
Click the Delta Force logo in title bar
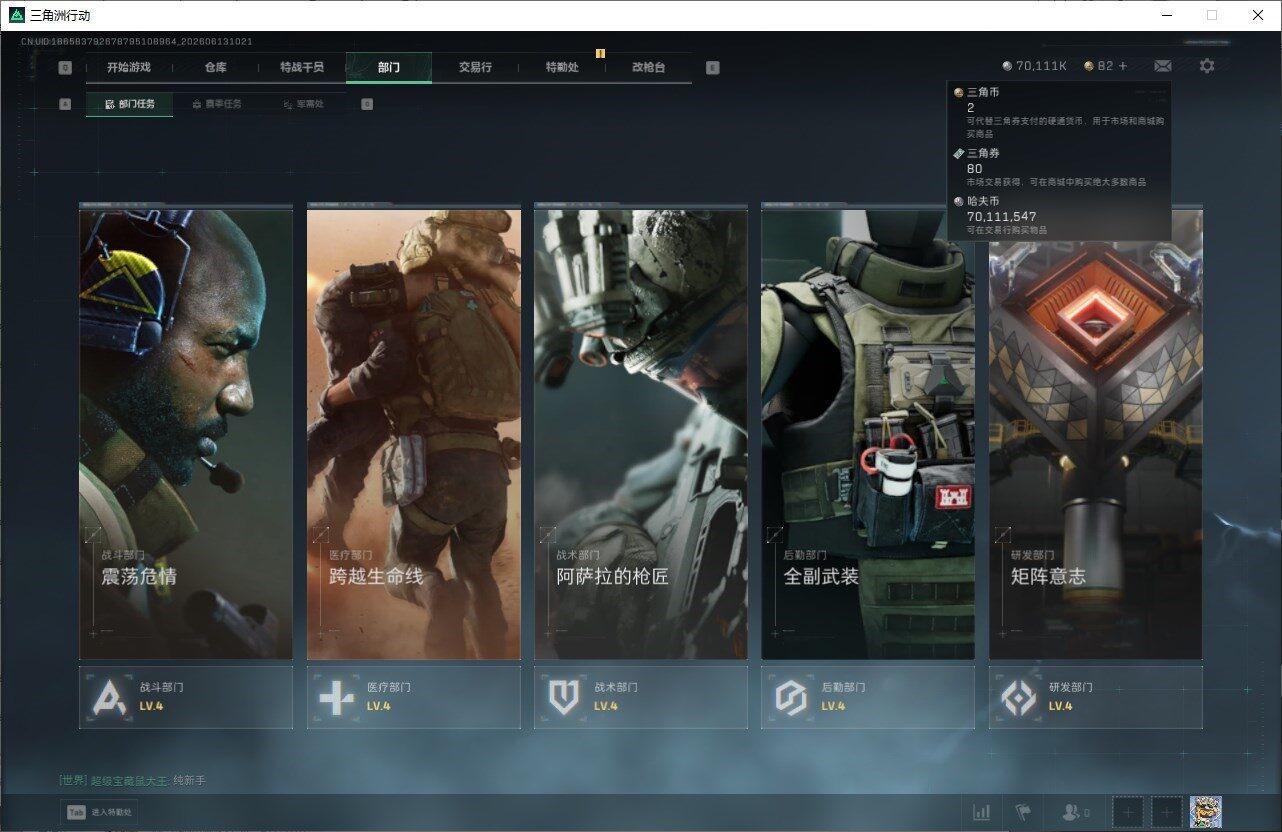[17, 15]
